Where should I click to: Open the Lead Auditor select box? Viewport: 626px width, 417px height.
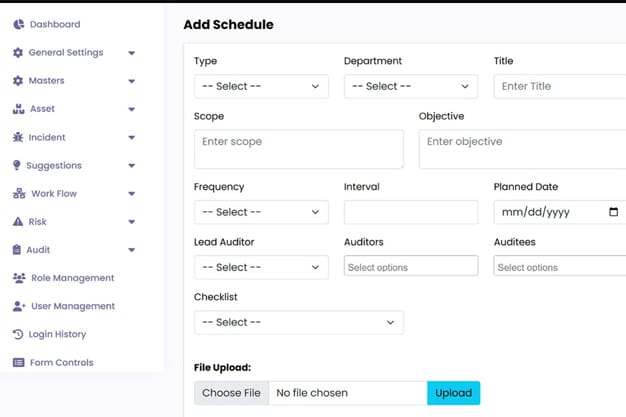[x=261, y=267]
